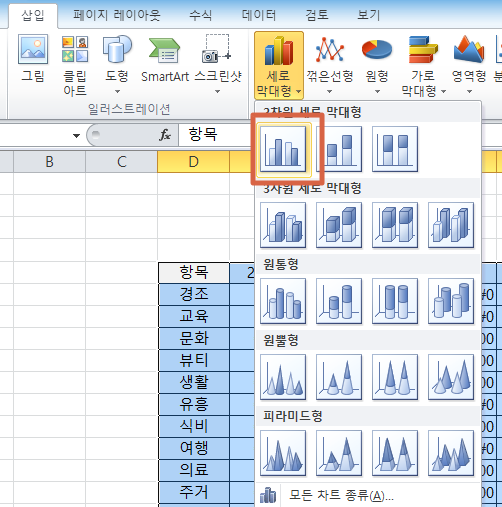Open the 영역형 area chart menu
This screenshot has width=502, height=507.
click(469, 64)
